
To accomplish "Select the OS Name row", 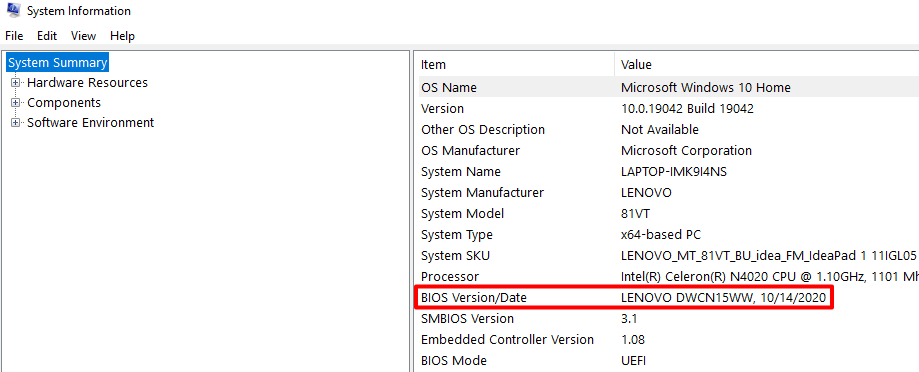I will tap(669, 87).
